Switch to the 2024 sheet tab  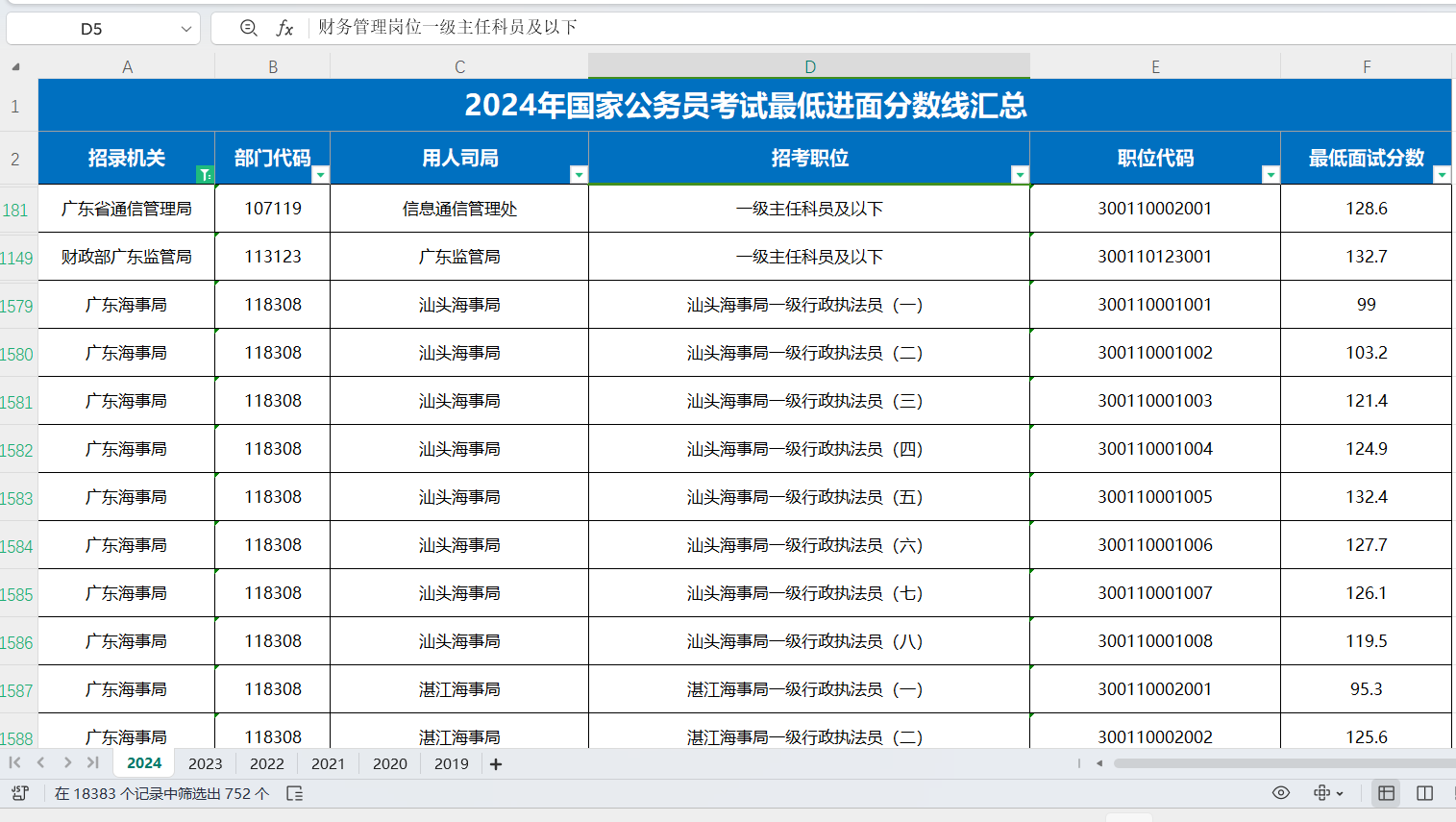[x=144, y=763]
